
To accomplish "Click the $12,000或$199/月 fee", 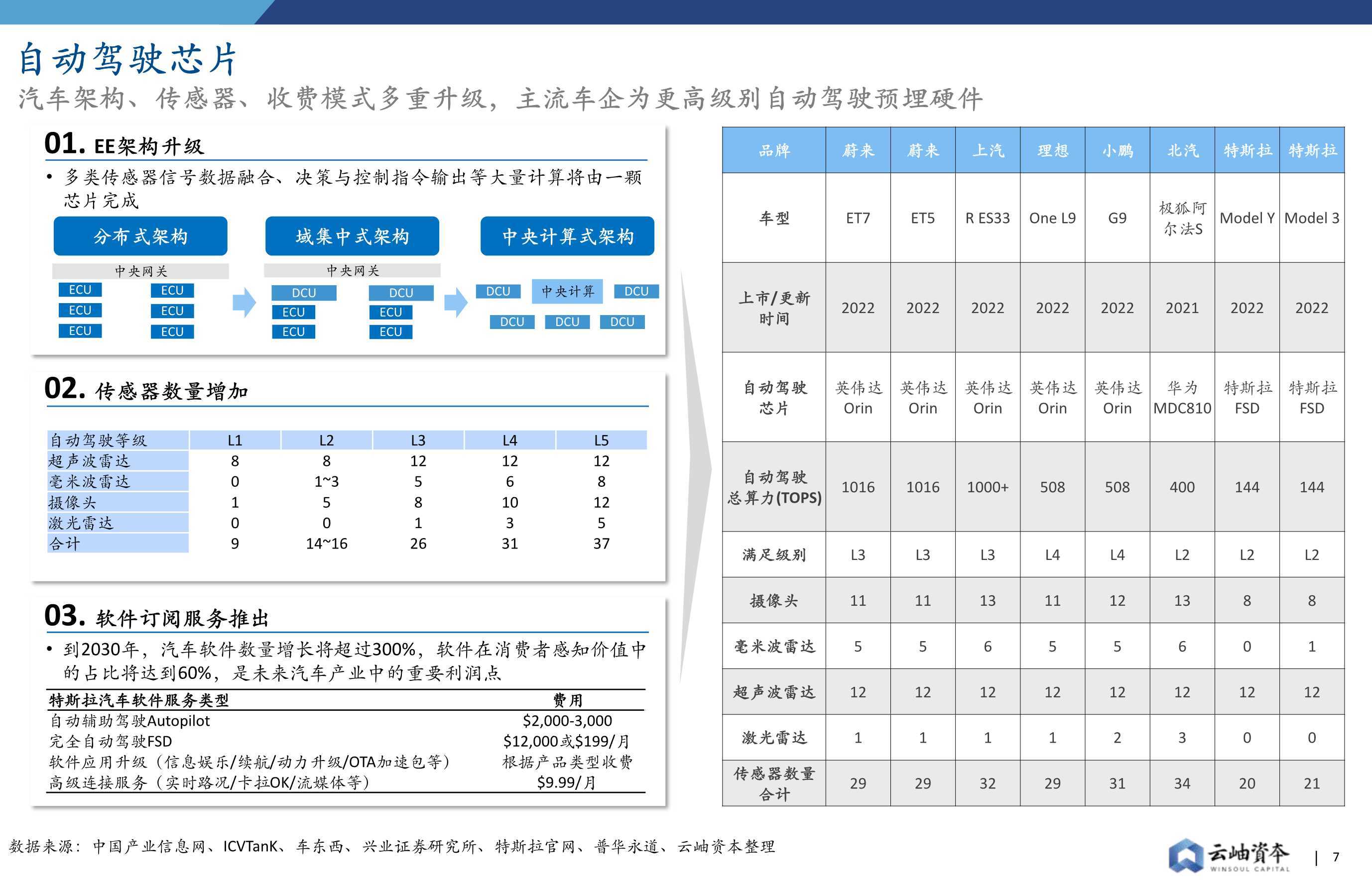I will pyautogui.click(x=567, y=741).
